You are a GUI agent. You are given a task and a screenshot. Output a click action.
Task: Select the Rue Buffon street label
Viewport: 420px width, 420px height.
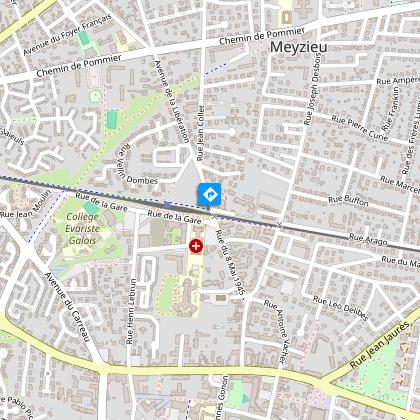click(348, 200)
